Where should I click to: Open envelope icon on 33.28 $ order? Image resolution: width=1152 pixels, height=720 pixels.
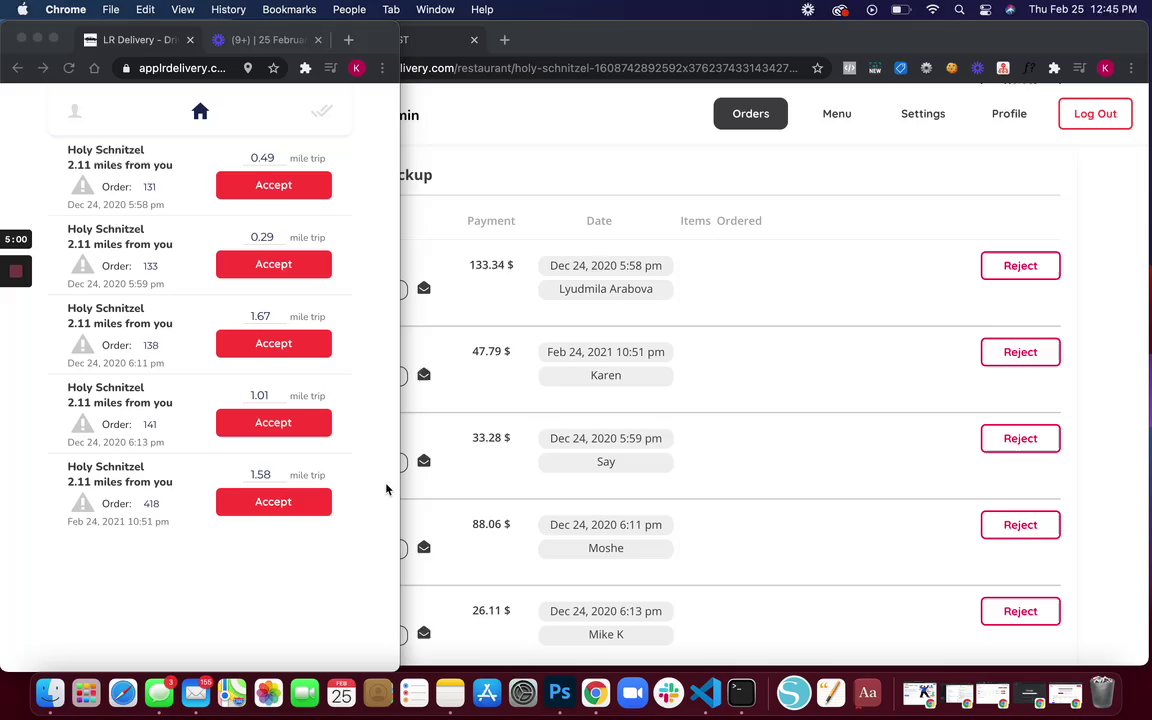424,461
